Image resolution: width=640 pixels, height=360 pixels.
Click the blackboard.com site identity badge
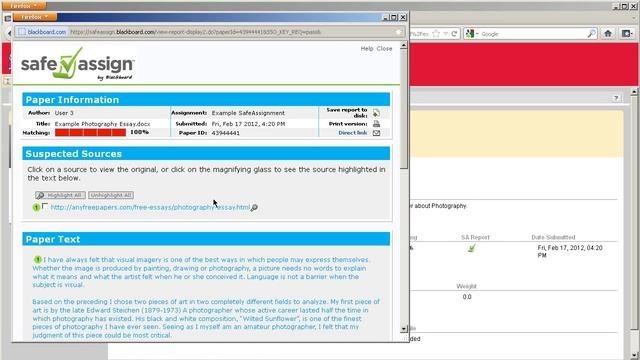click(42, 32)
